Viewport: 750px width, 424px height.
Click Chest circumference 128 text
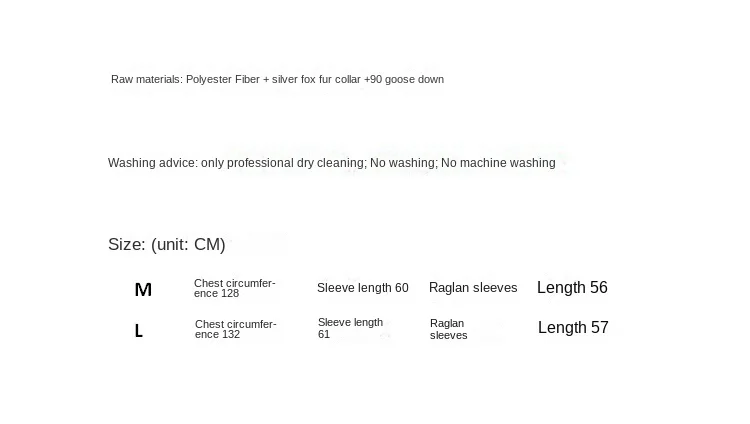pyautogui.click(x=234, y=288)
